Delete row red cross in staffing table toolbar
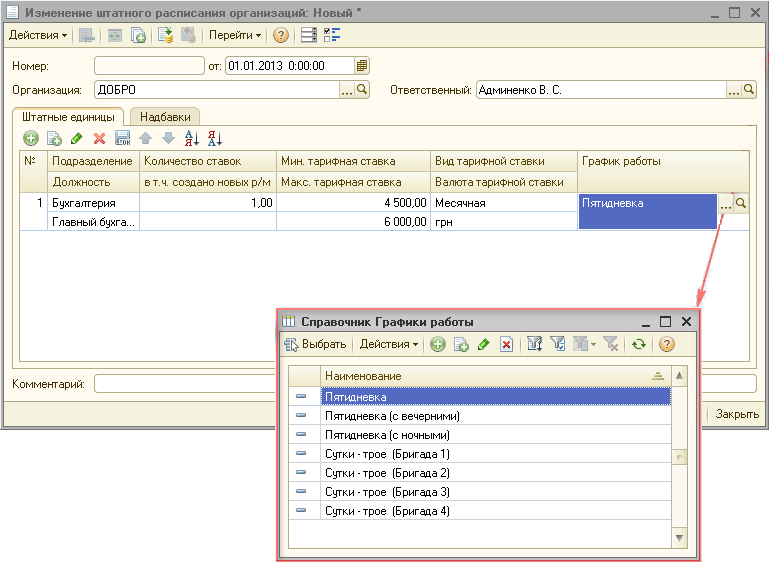Image resolution: width=770 pixels, height=565 pixels. click(x=100, y=138)
